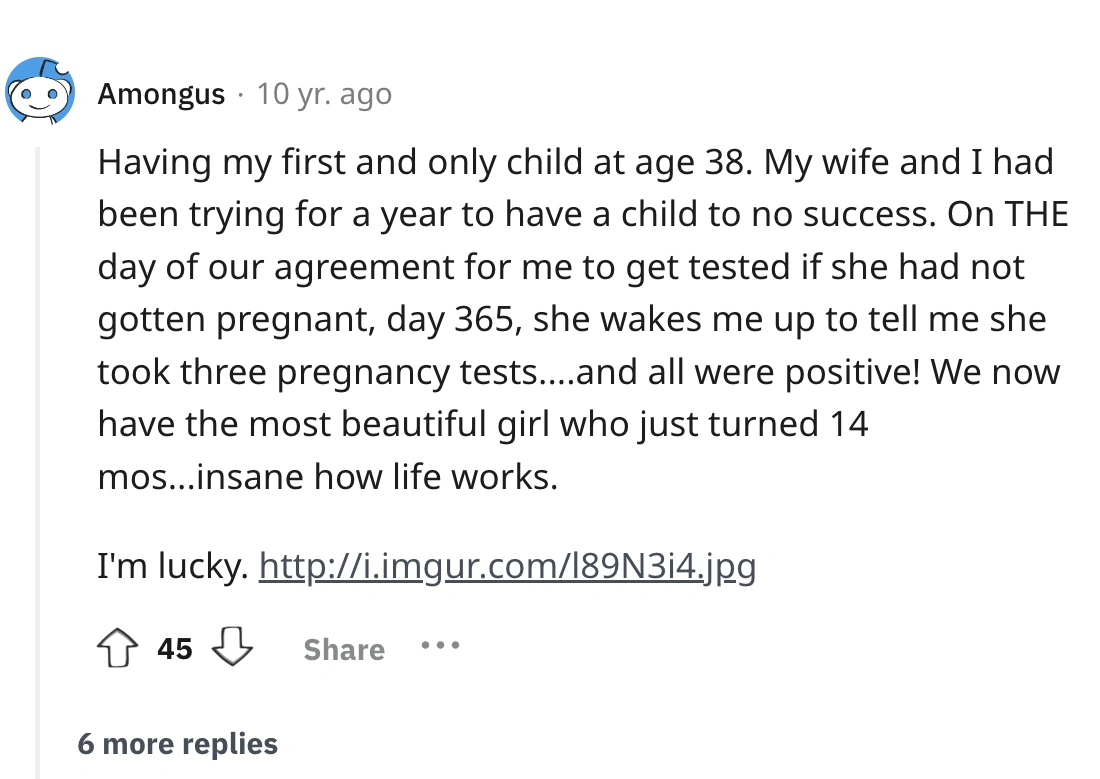The width and height of the screenshot is (1100, 779).
Task: Click the Amongus Snoo avatar icon
Action: (x=41, y=92)
